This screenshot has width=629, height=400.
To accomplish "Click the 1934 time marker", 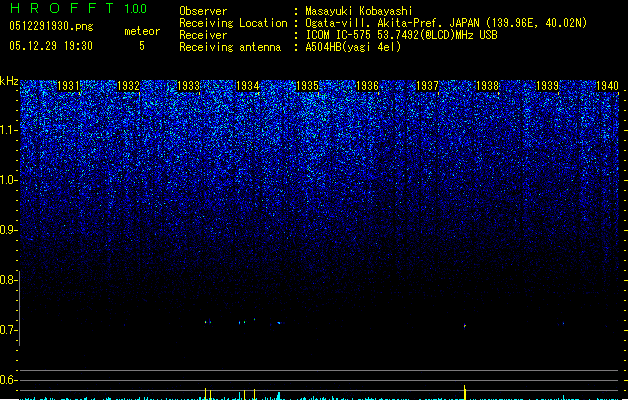I will point(248,86).
